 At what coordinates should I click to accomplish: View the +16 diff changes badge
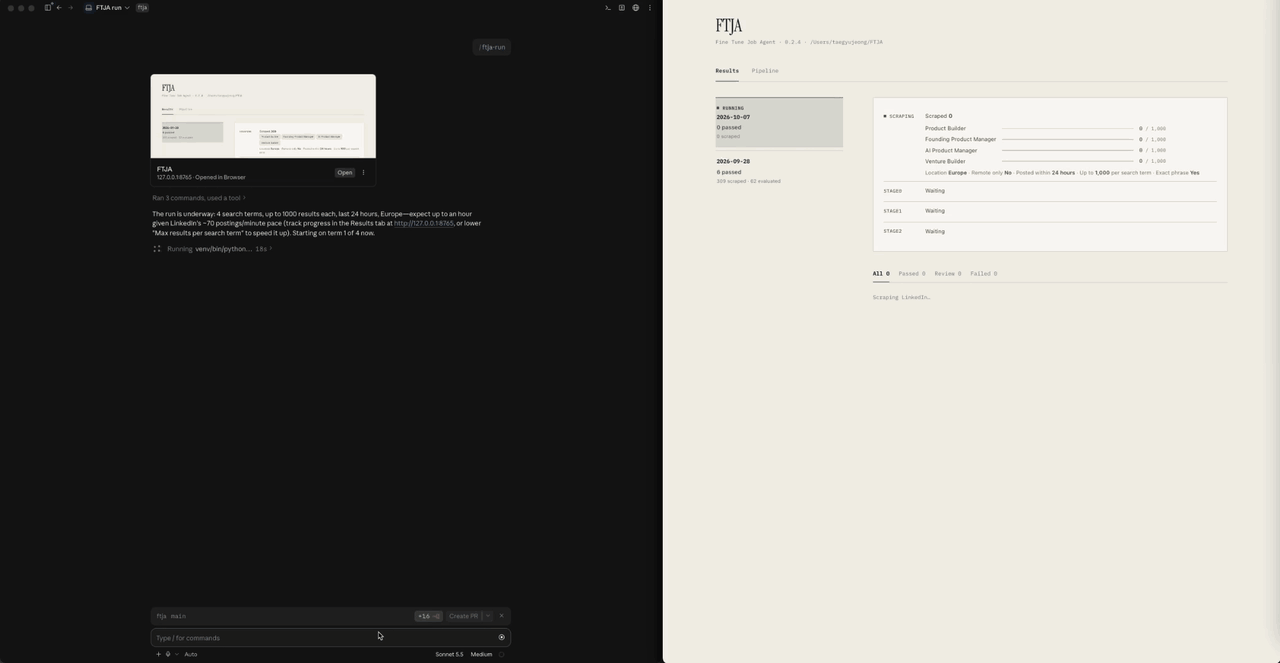[428, 616]
